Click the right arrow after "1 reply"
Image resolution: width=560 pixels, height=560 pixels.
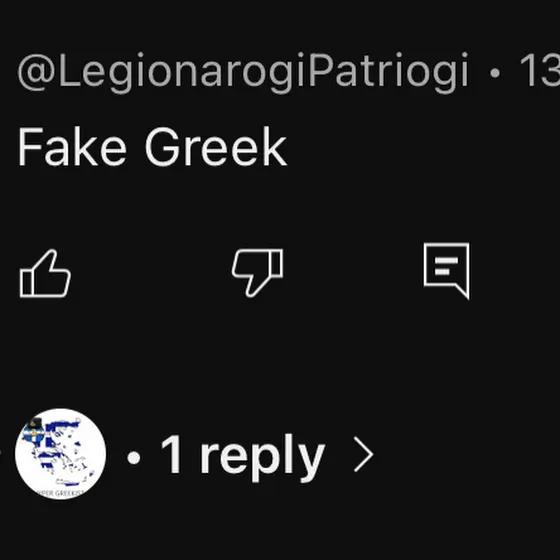point(364,454)
